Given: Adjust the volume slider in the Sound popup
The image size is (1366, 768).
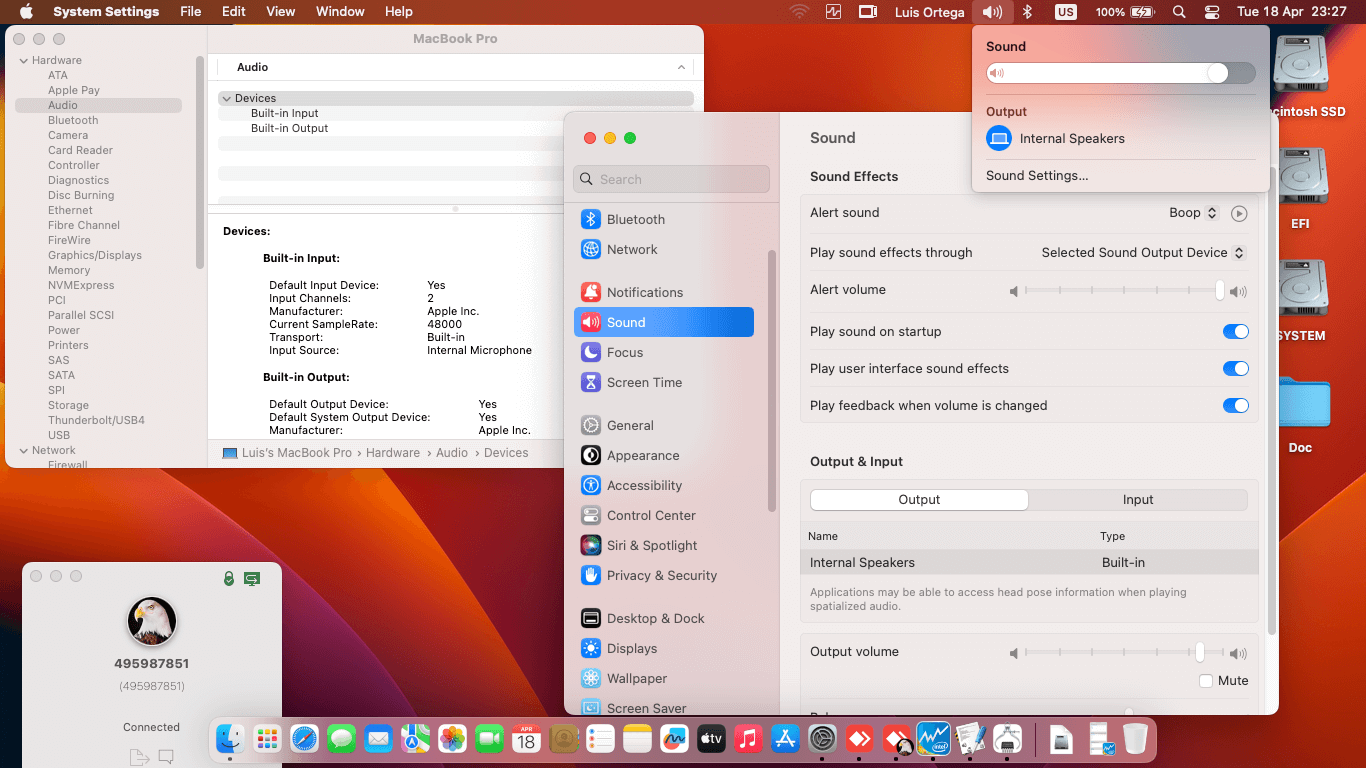Looking at the screenshot, I should 1120,73.
